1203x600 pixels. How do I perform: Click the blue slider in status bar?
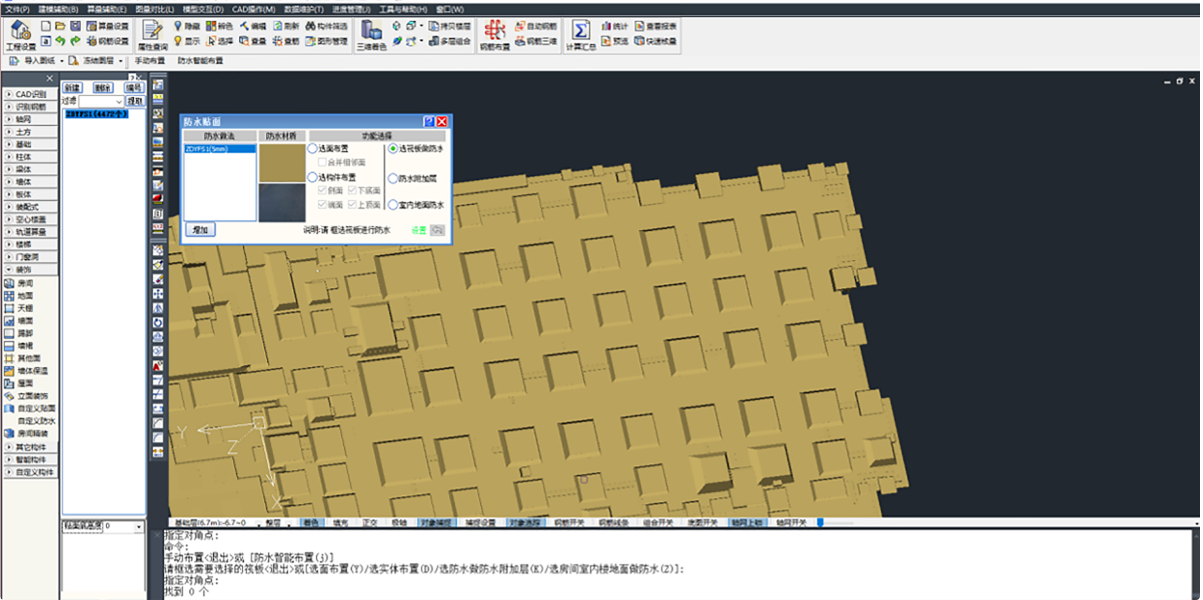coord(820,522)
